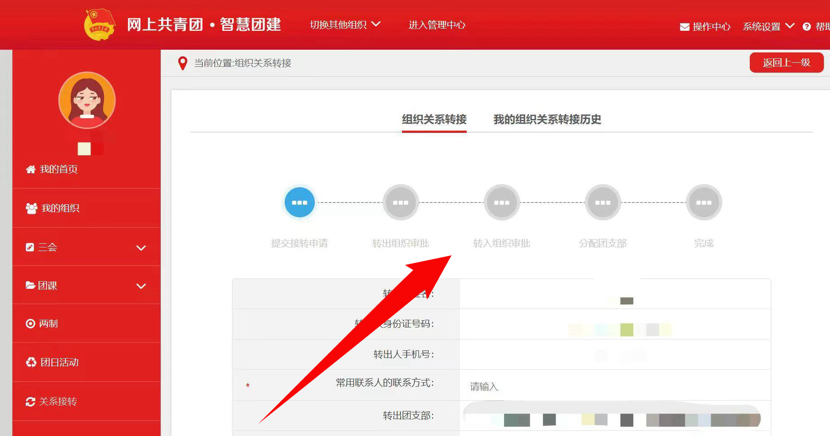Click the group icon beside 我的组织
The width and height of the screenshot is (830, 436).
pyautogui.click(x=31, y=209)
